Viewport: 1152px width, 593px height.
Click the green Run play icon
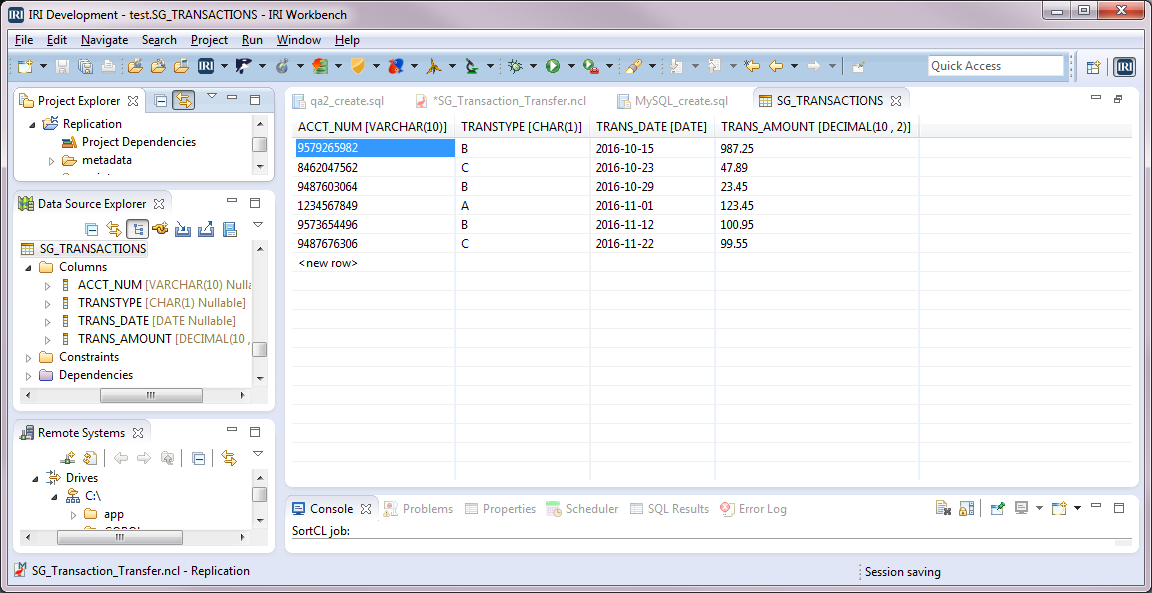553,66
